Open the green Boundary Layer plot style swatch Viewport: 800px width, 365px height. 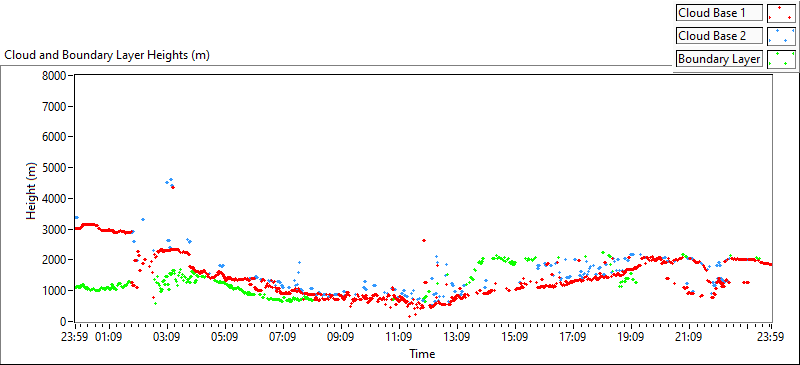[781, 59]
